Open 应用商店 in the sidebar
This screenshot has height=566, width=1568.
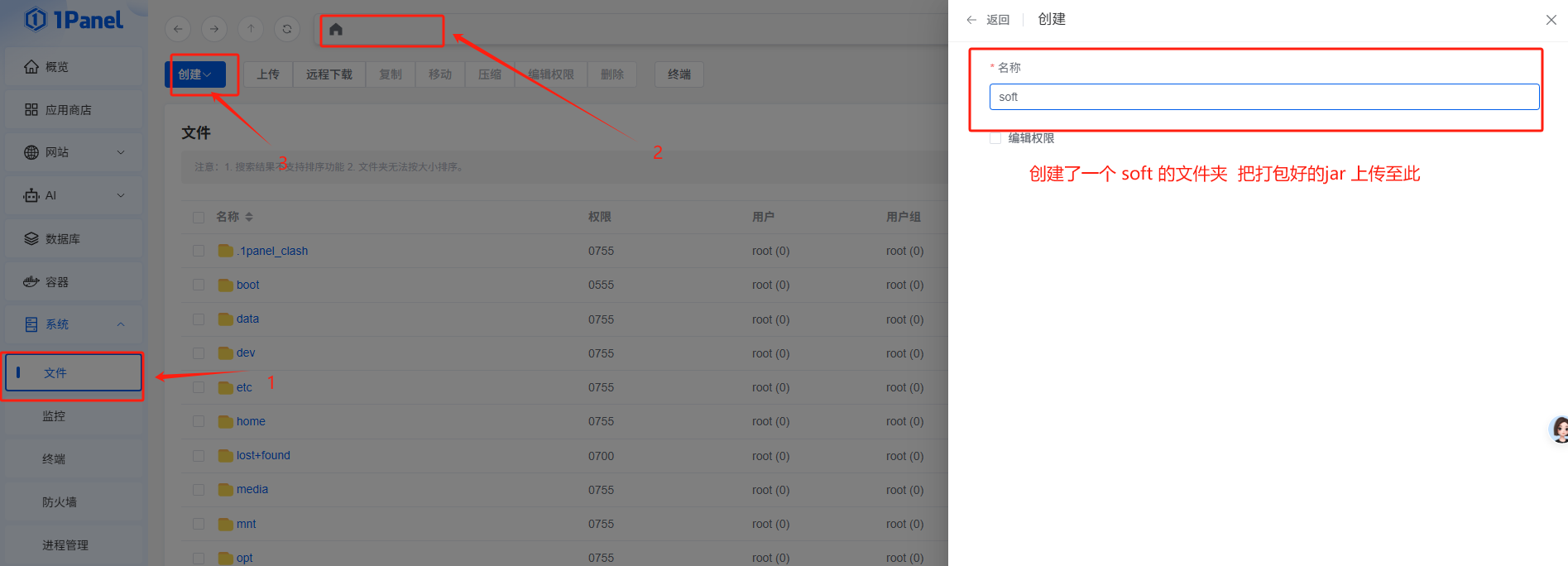[x=74, y=109]
